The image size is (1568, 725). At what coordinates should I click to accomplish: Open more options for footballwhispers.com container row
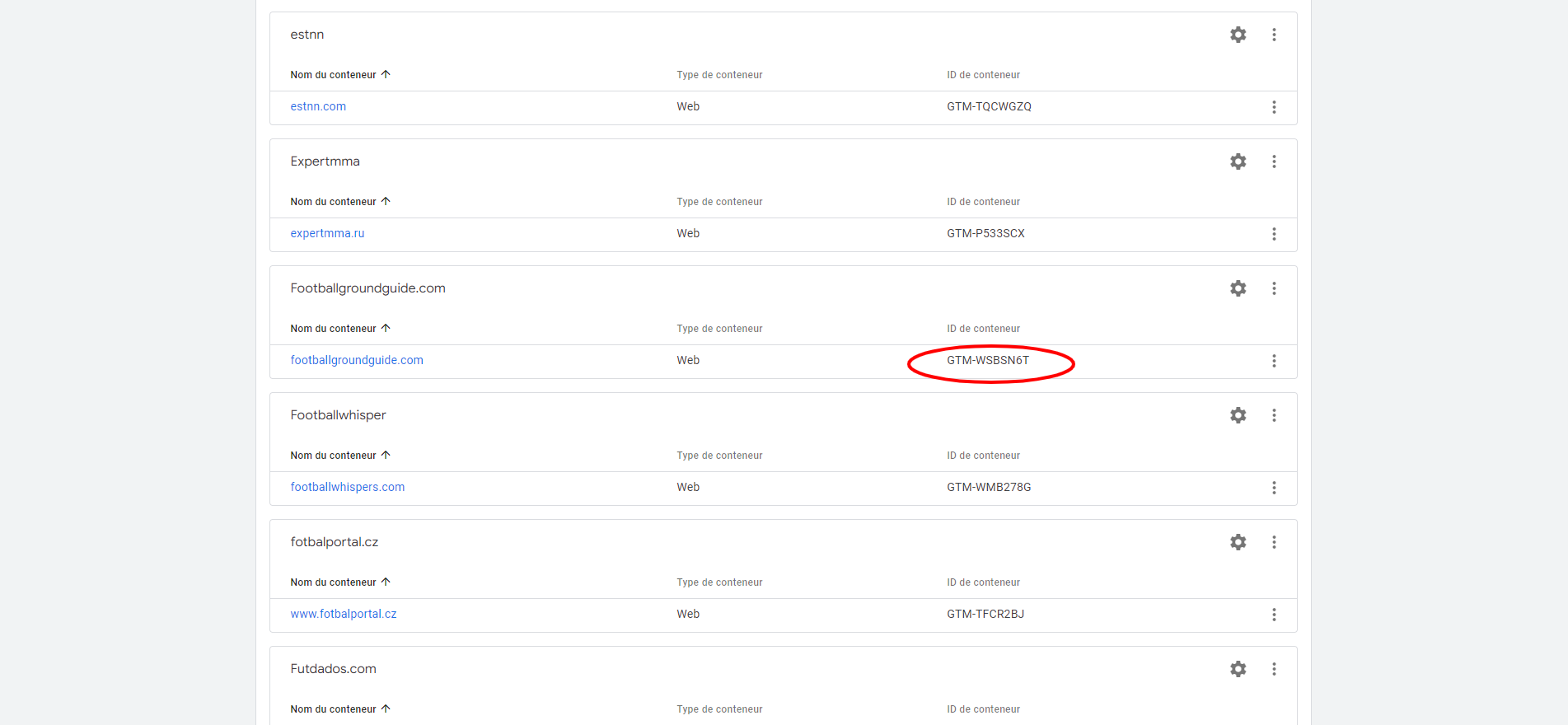tap(1274, 488)
